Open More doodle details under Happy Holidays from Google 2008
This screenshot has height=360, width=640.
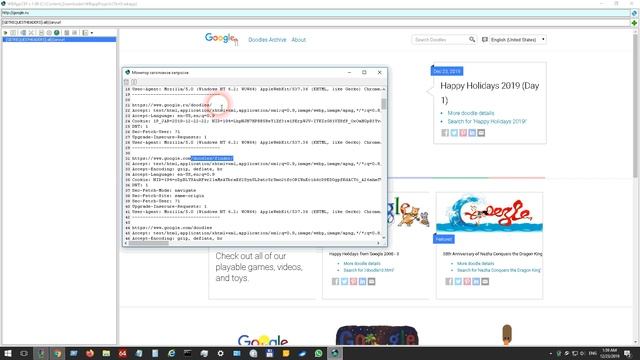click(x=362, y=264)
